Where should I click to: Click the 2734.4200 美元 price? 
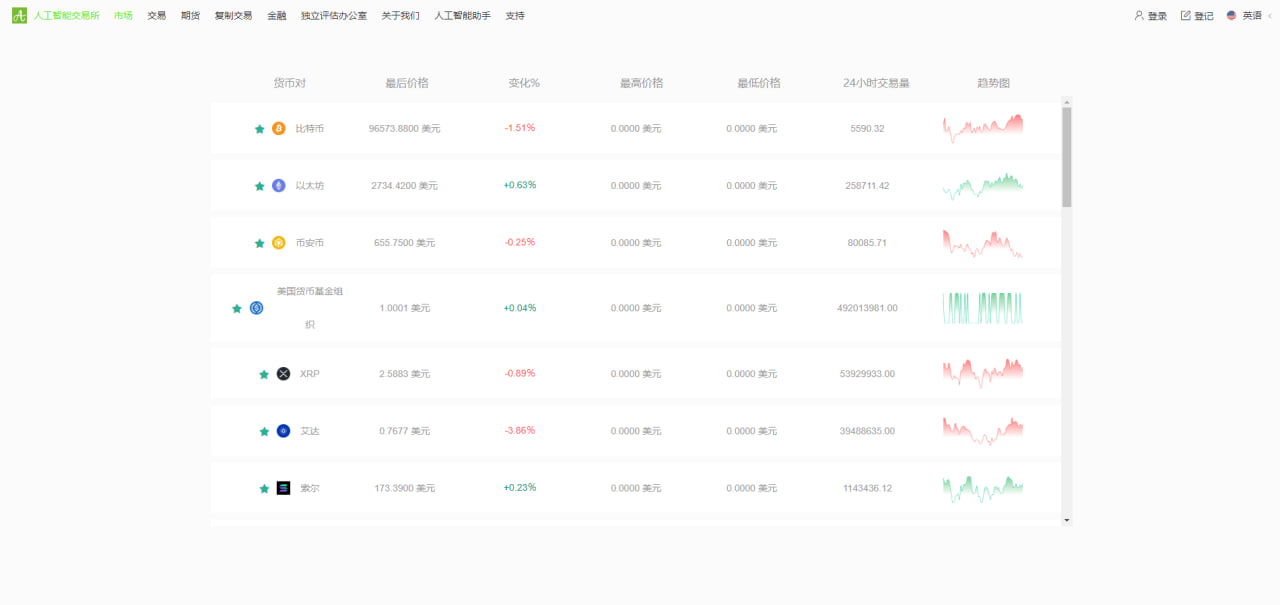pos(404,186)
